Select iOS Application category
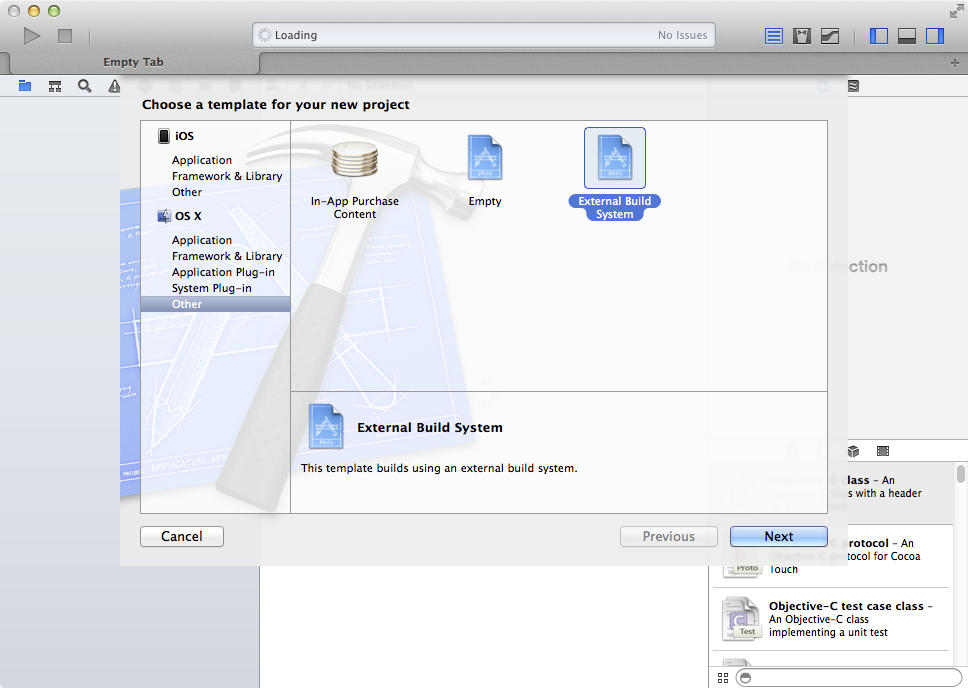 click(202, 160)
